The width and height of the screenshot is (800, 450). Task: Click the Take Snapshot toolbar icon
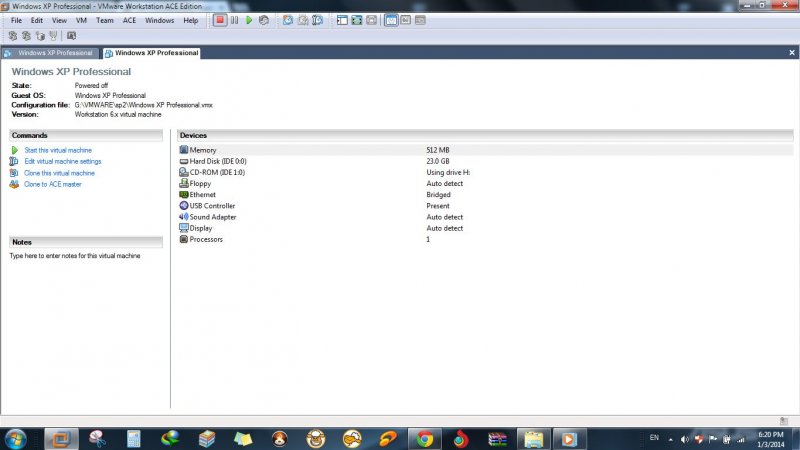pyautogui.click(x=288, y=20)
